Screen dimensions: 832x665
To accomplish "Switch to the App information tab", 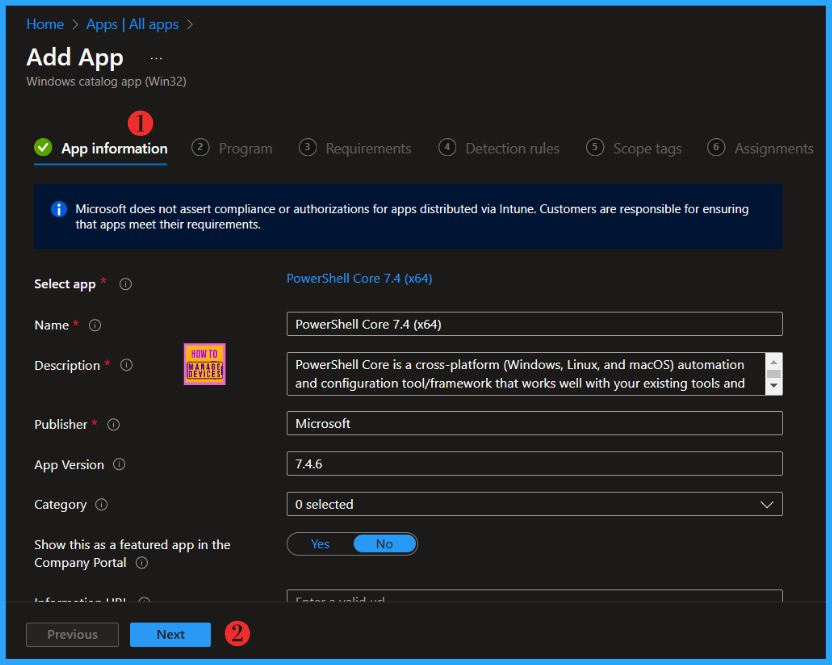I will pos(101,149).
